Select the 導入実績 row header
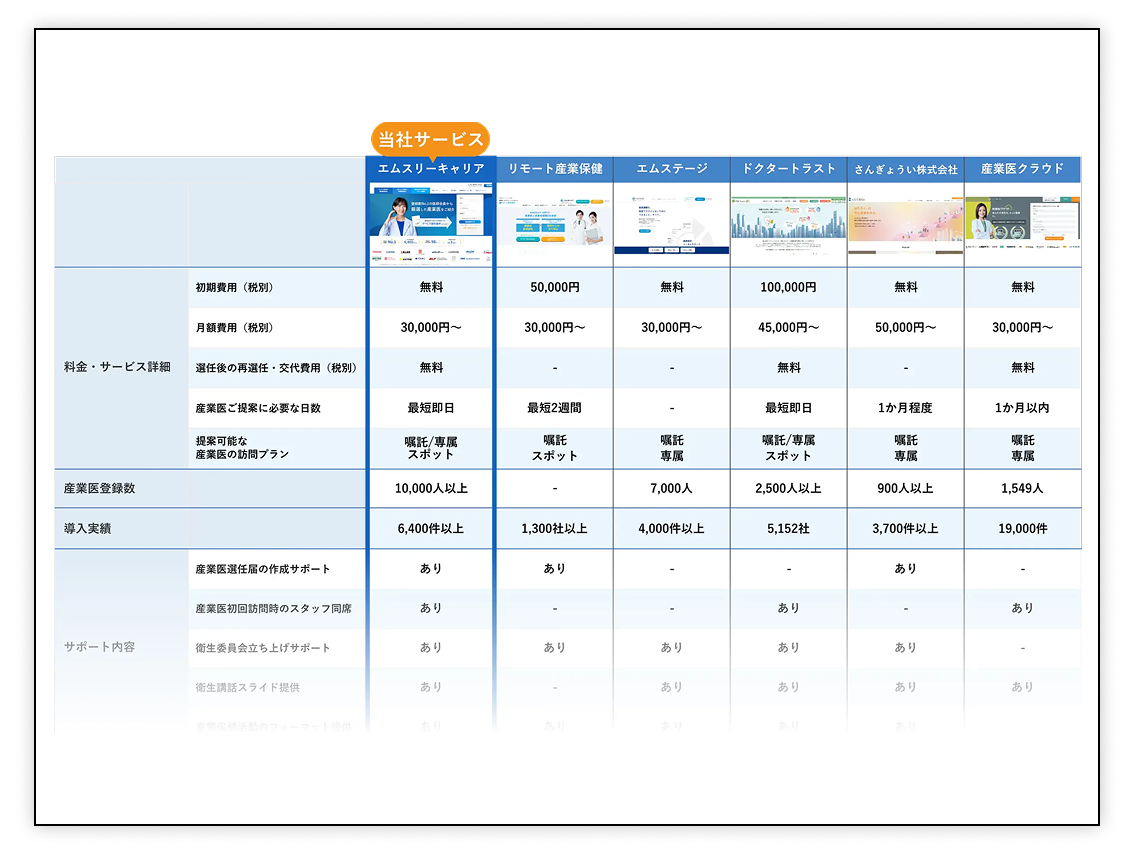Viewport: 1132px width, 846px height. point(89,528)
